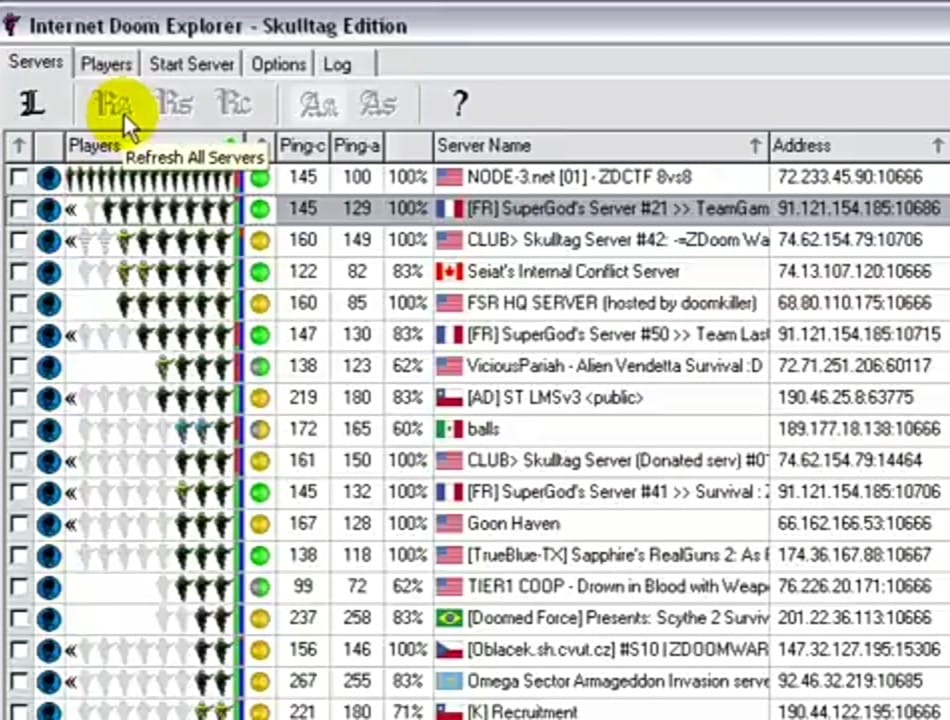
Task: Check the box for Goon Haven row
Action: [19, 524]
